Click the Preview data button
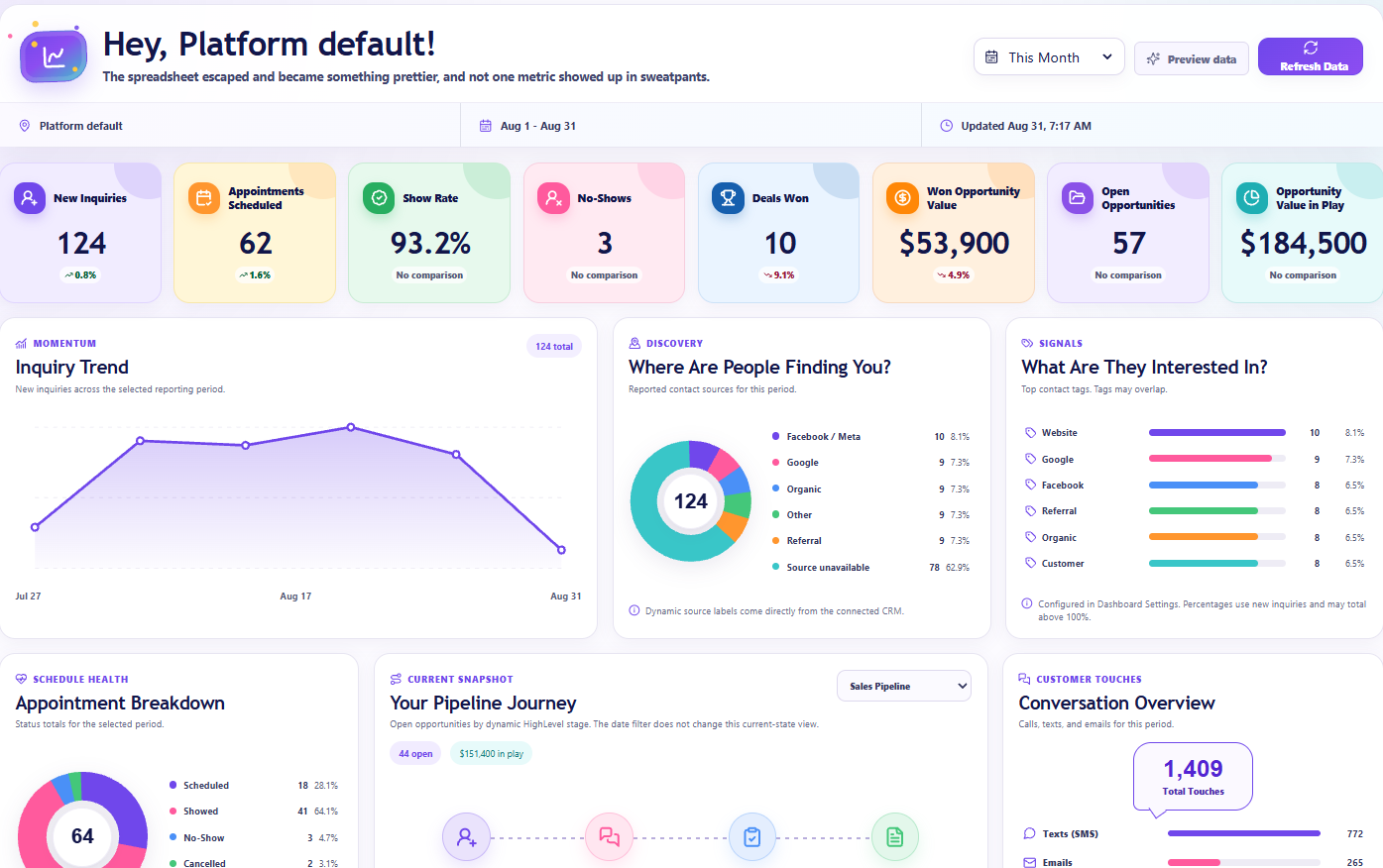 (x=1192, y=58)
